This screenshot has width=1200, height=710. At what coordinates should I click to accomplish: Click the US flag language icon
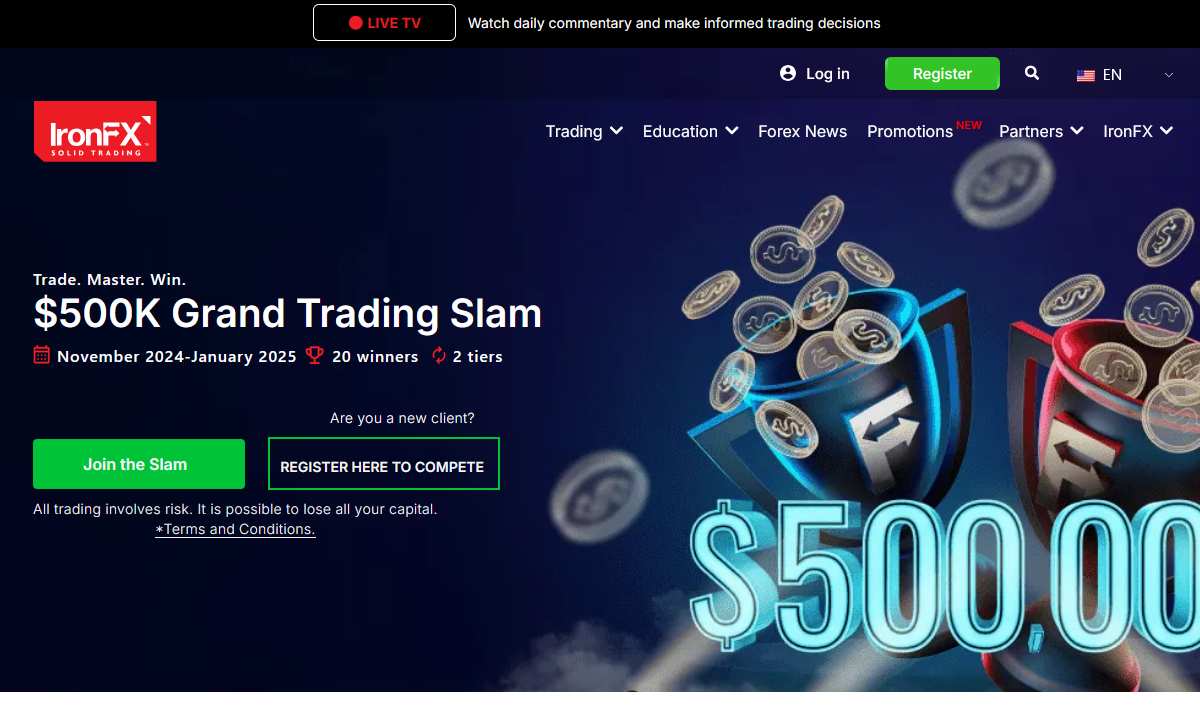pyautogui.click(x=1086, y=75)
